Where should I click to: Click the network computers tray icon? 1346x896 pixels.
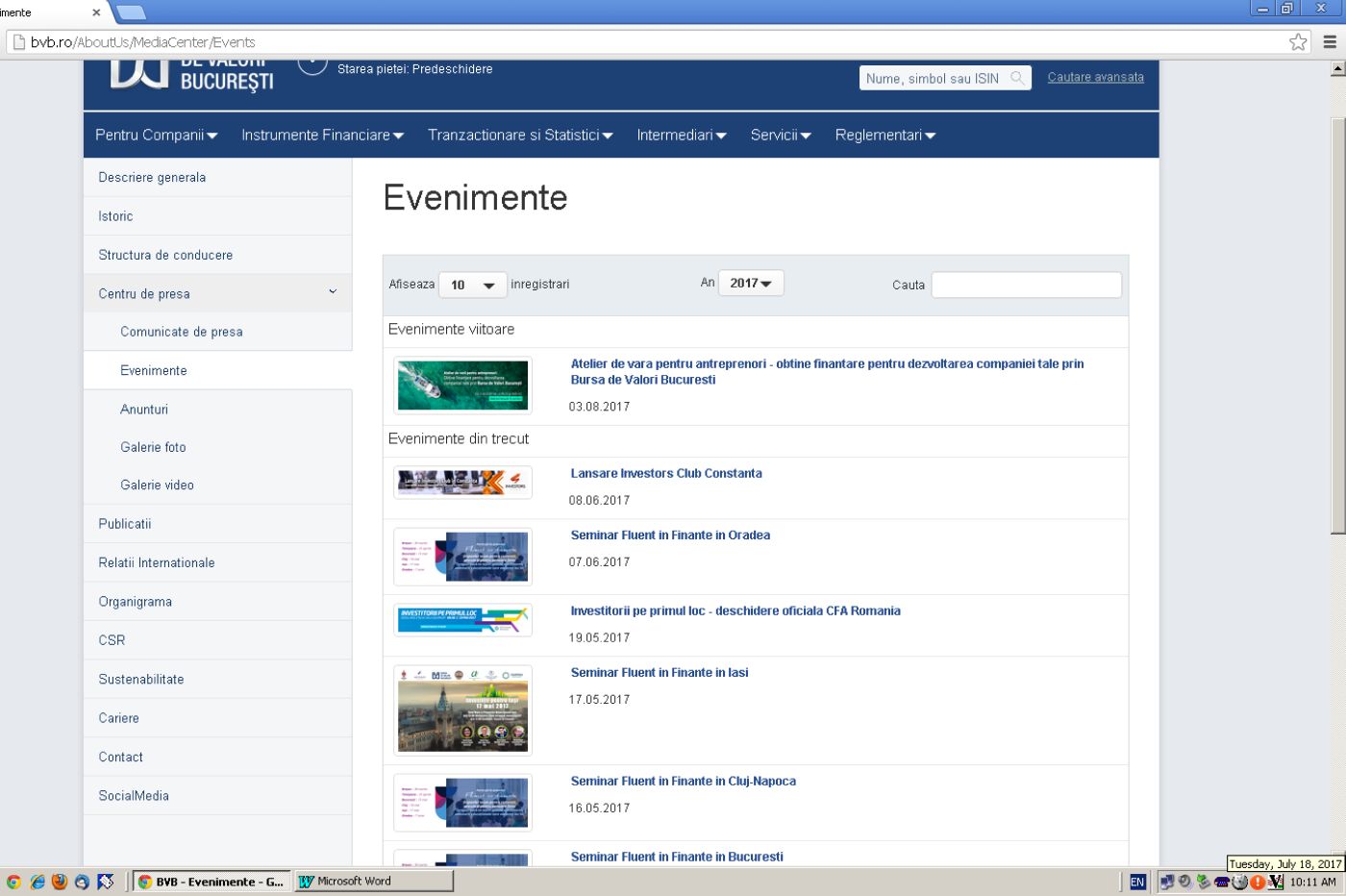coord(1167,882)
